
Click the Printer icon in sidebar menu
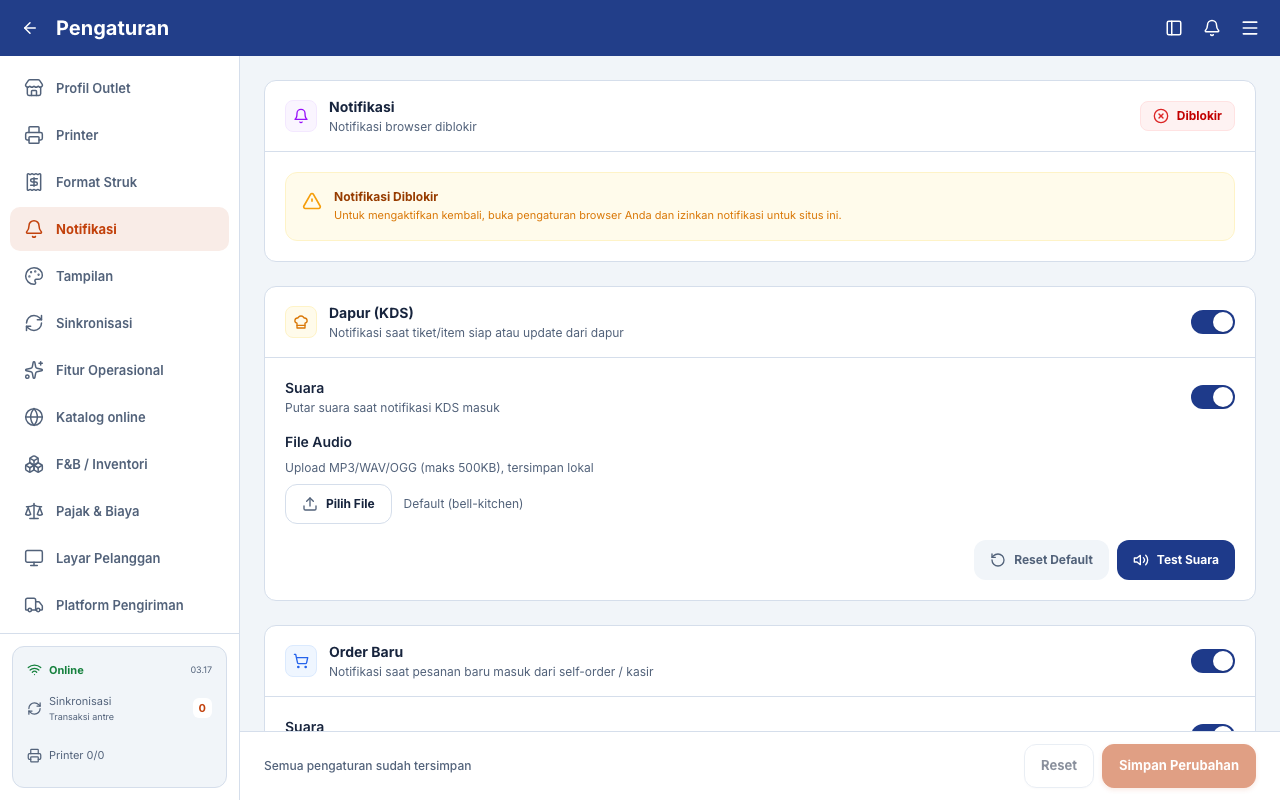click(x=34, y=135)
